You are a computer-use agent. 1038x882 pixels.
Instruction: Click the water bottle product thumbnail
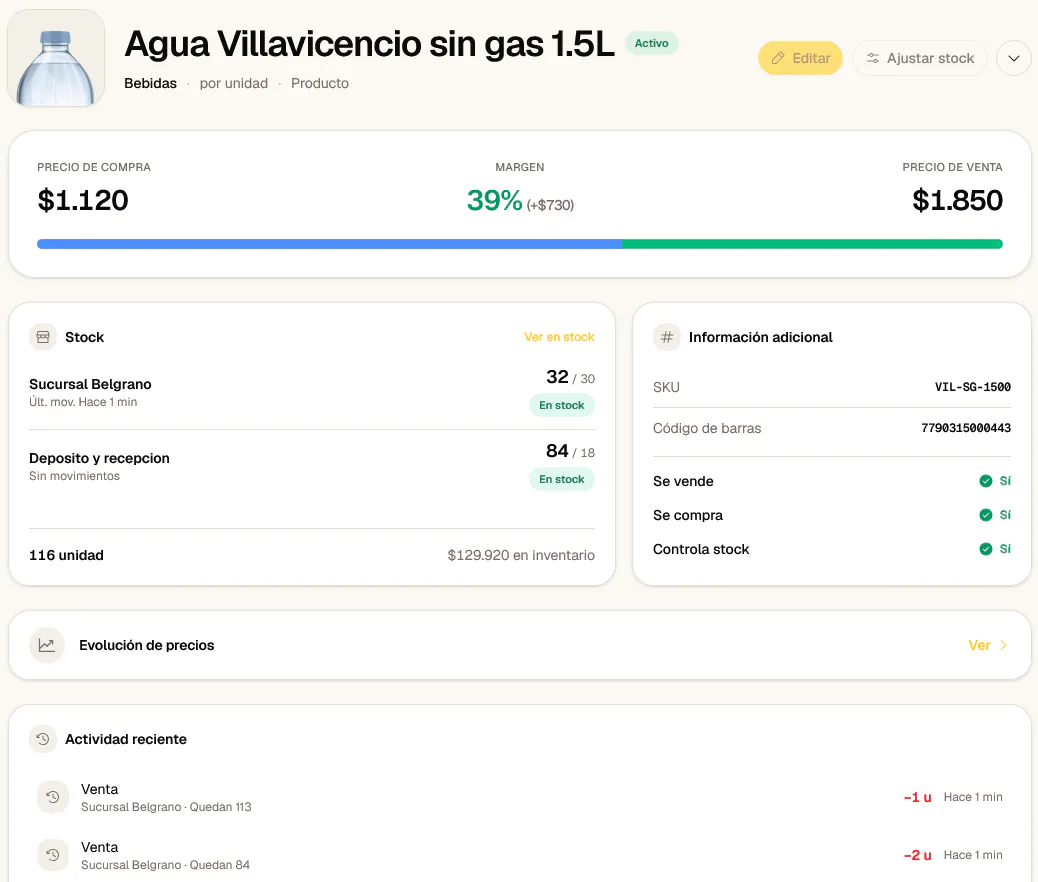pos(56,59)
